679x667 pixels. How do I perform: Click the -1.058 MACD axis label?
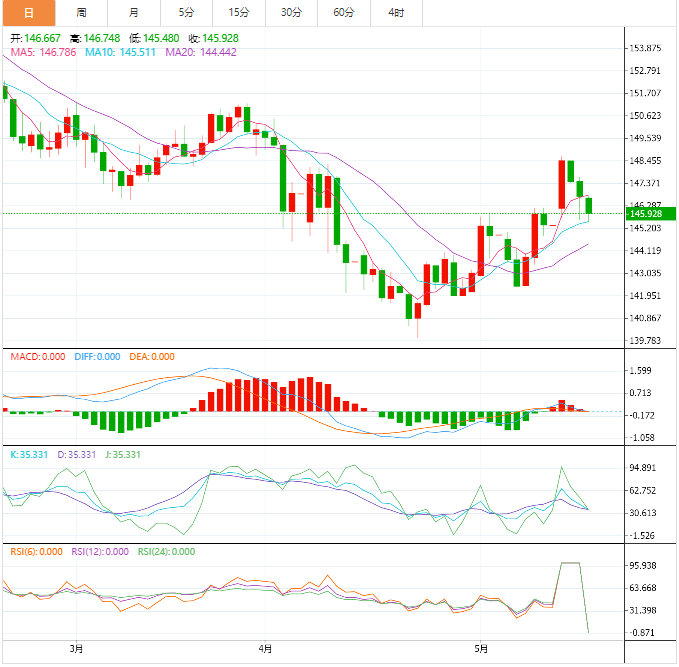point(642,438)
